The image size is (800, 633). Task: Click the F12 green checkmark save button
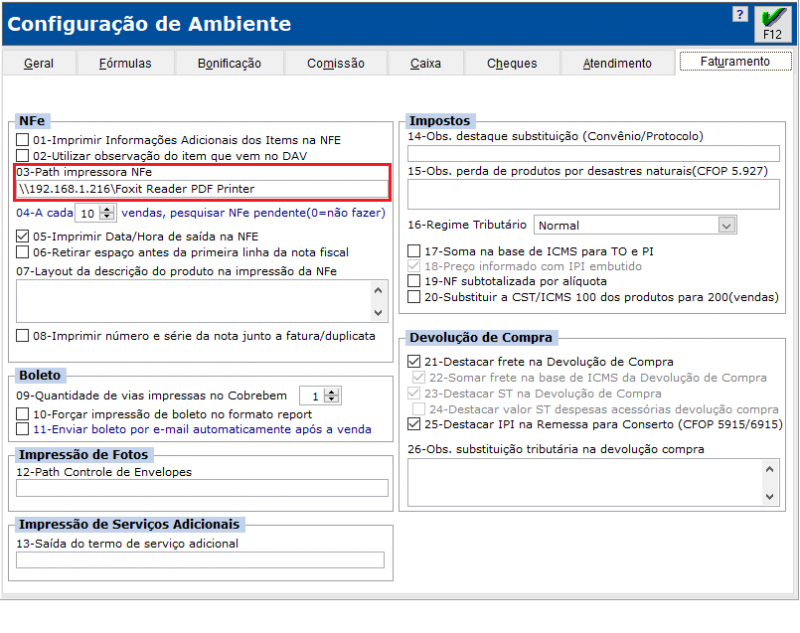772,23
